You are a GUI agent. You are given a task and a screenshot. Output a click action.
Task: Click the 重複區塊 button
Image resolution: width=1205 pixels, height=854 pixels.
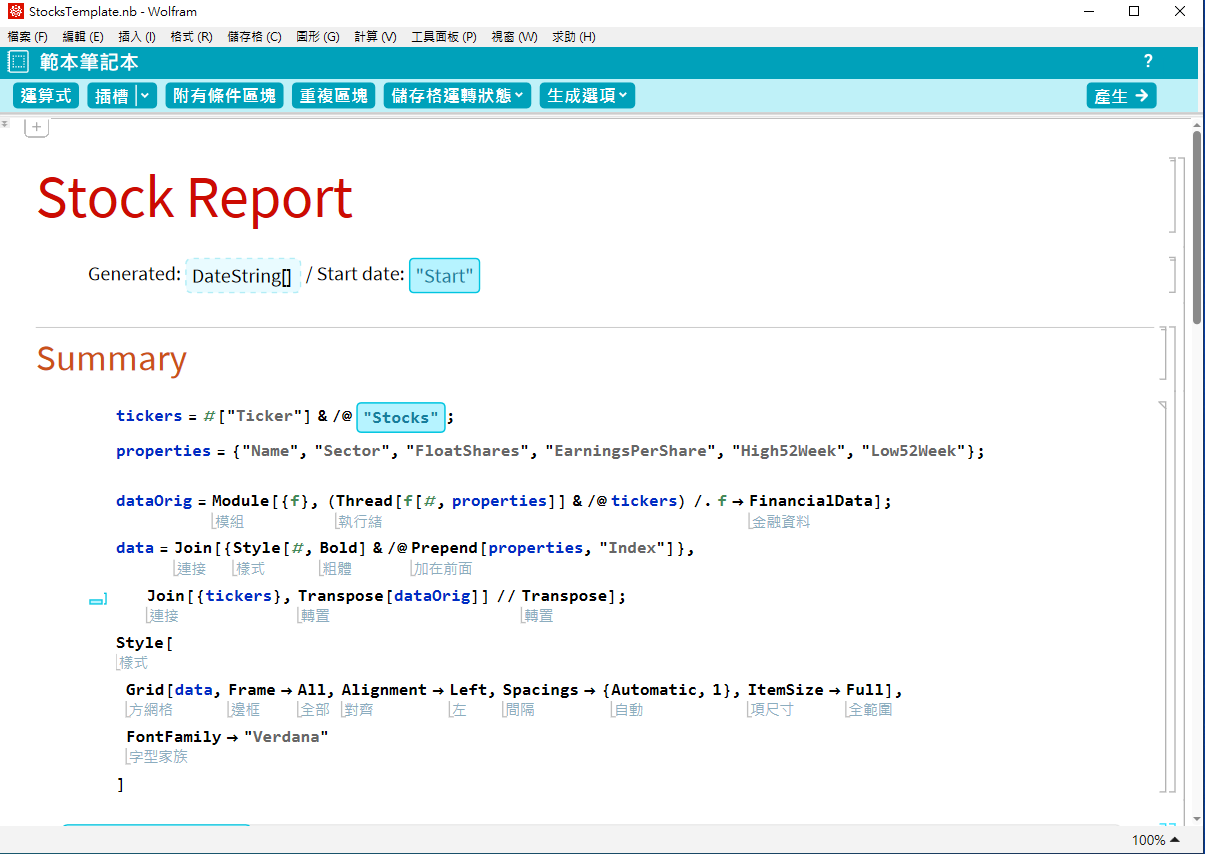pos(334,96)
